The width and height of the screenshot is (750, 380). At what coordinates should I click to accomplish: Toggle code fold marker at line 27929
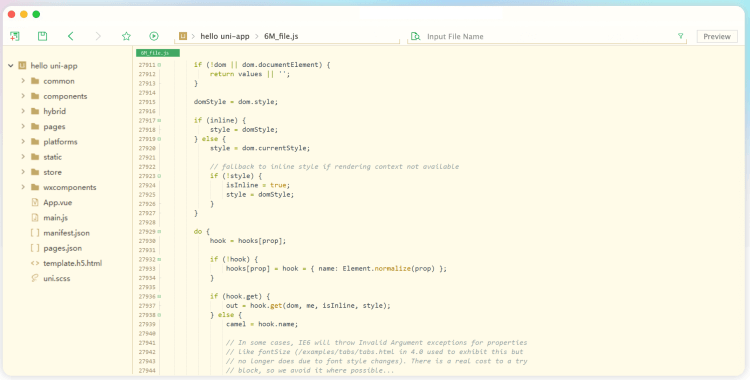(x=159, y=232)
